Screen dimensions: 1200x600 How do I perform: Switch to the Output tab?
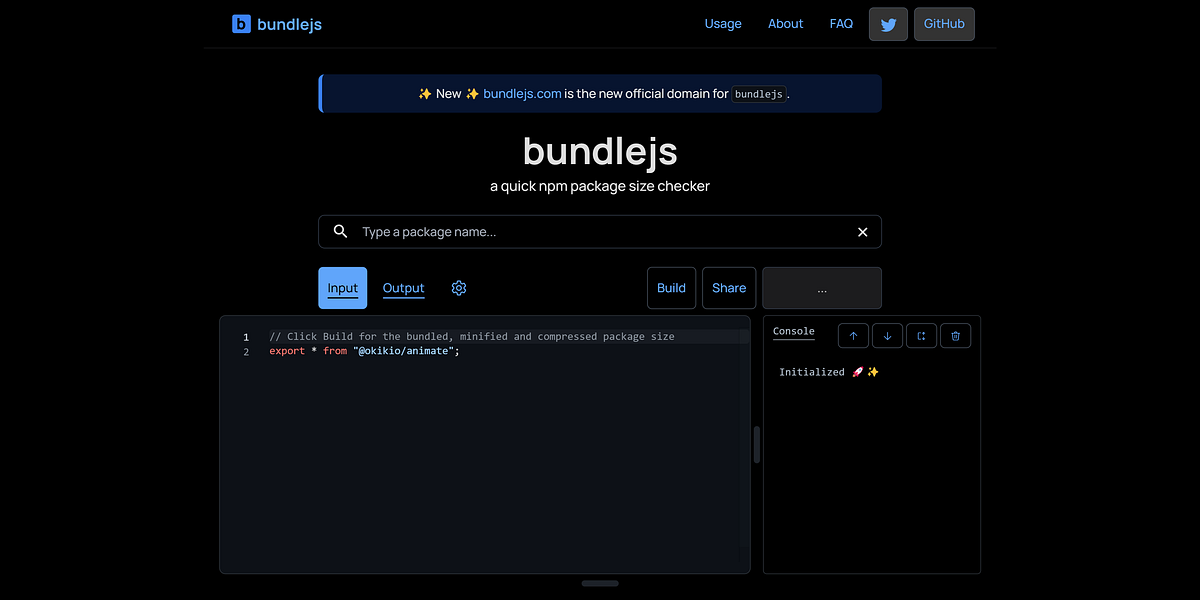click(x=403, y=288)
